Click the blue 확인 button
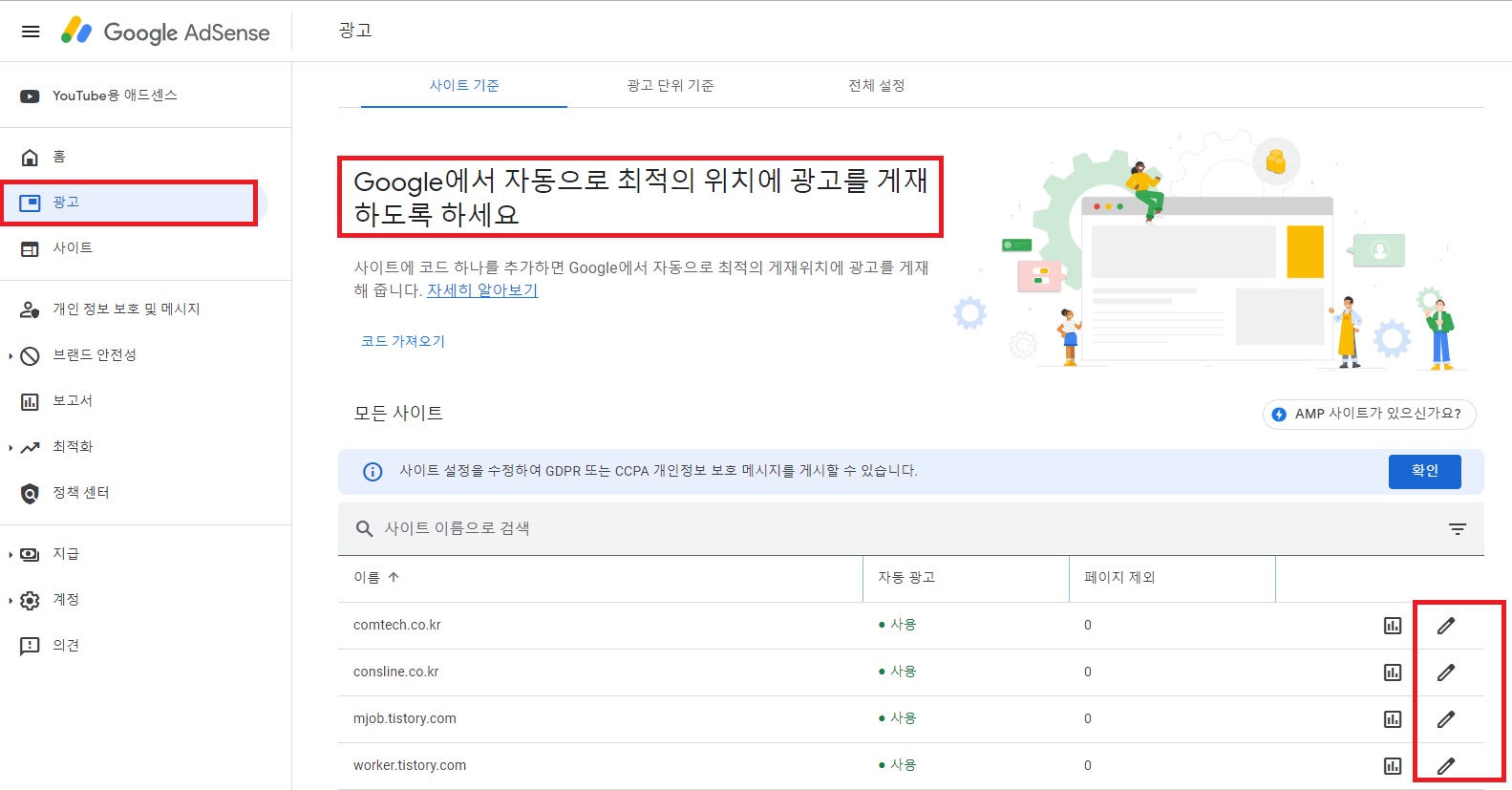1512x790 pixels. click(x=1424, y=471)
